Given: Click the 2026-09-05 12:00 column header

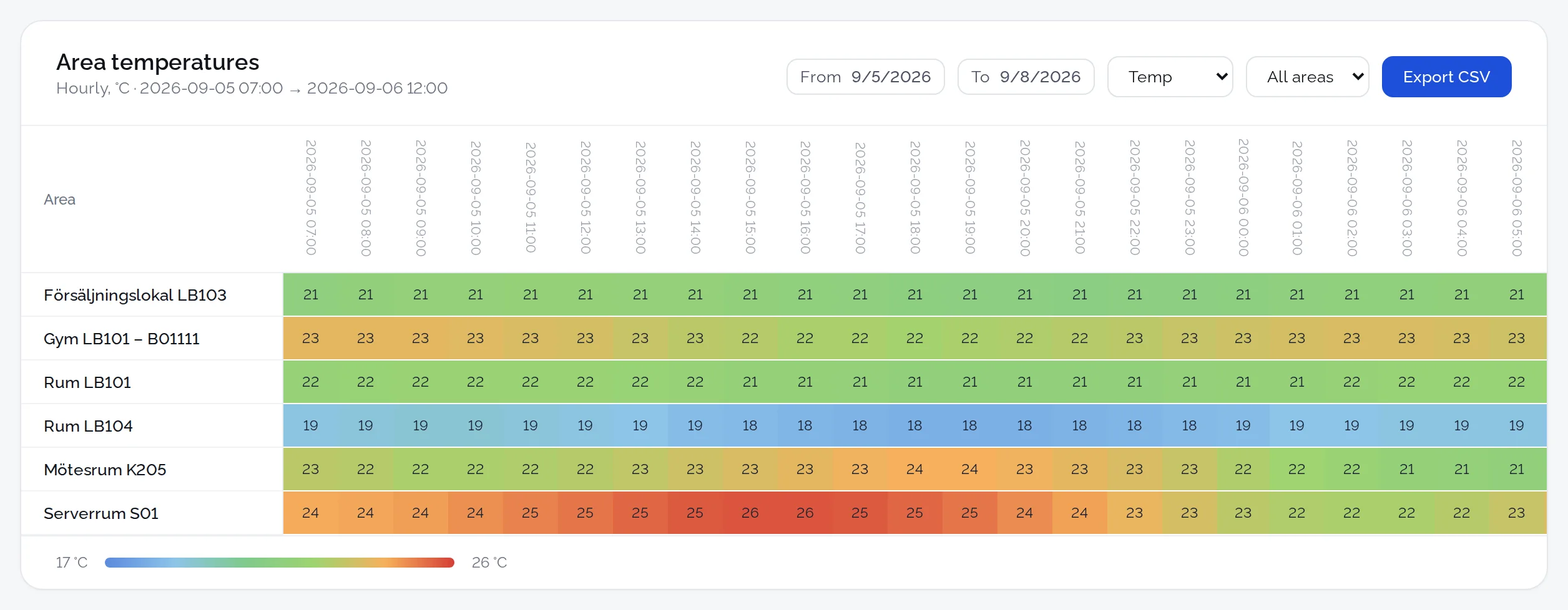Looking at the screenshot, I should (586, 197).
